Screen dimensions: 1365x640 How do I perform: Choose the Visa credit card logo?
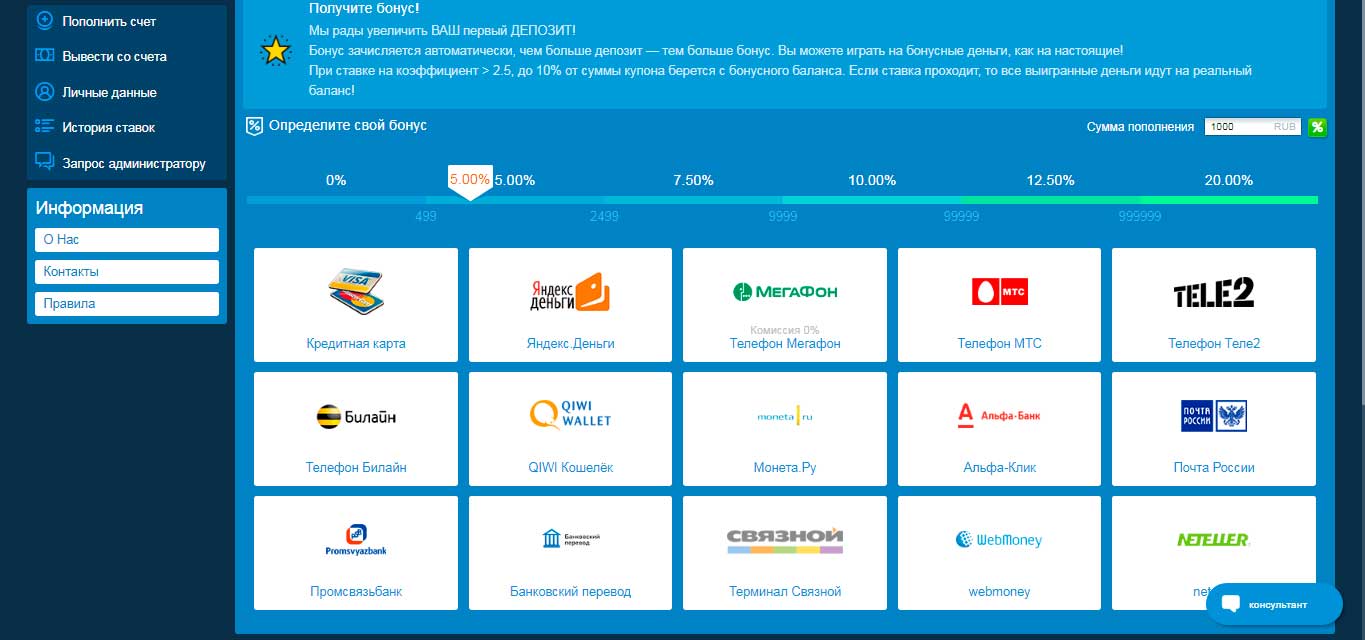click(x=356, y=290)
